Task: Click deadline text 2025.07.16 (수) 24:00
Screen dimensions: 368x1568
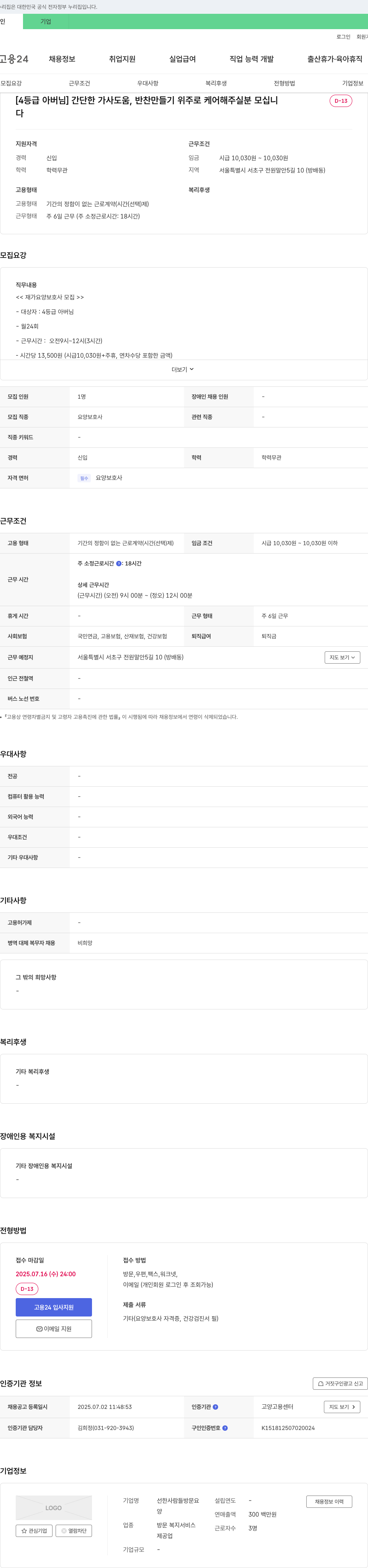Action: [x=46, y=1274]
